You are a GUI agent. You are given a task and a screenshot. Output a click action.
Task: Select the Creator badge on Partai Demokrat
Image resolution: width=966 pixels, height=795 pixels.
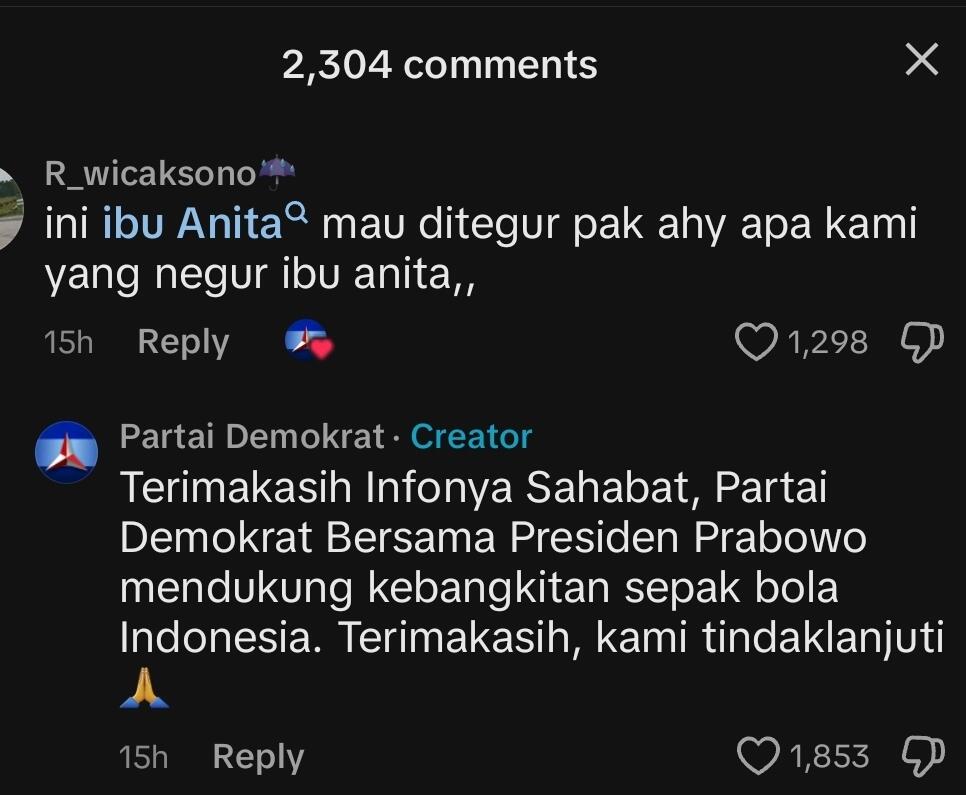[471, 436]
